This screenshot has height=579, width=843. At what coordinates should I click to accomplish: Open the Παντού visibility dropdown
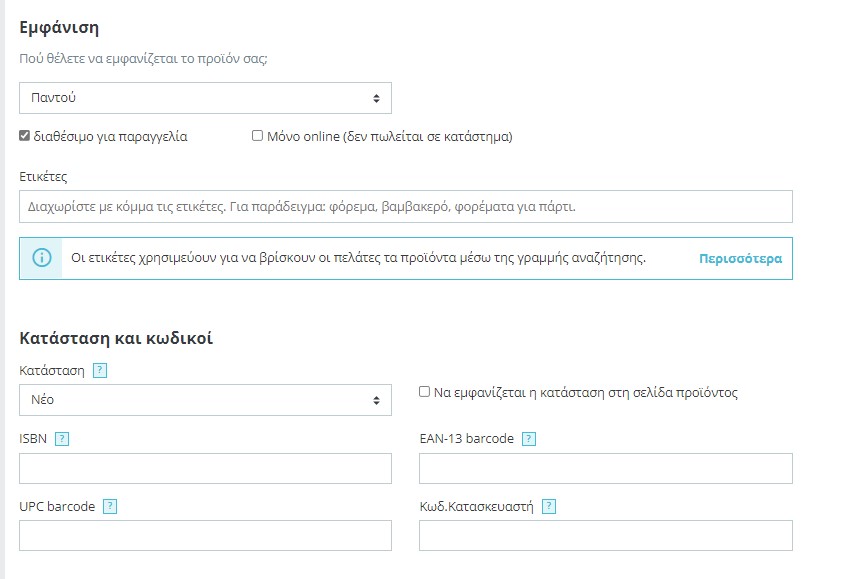click(205, 98)
